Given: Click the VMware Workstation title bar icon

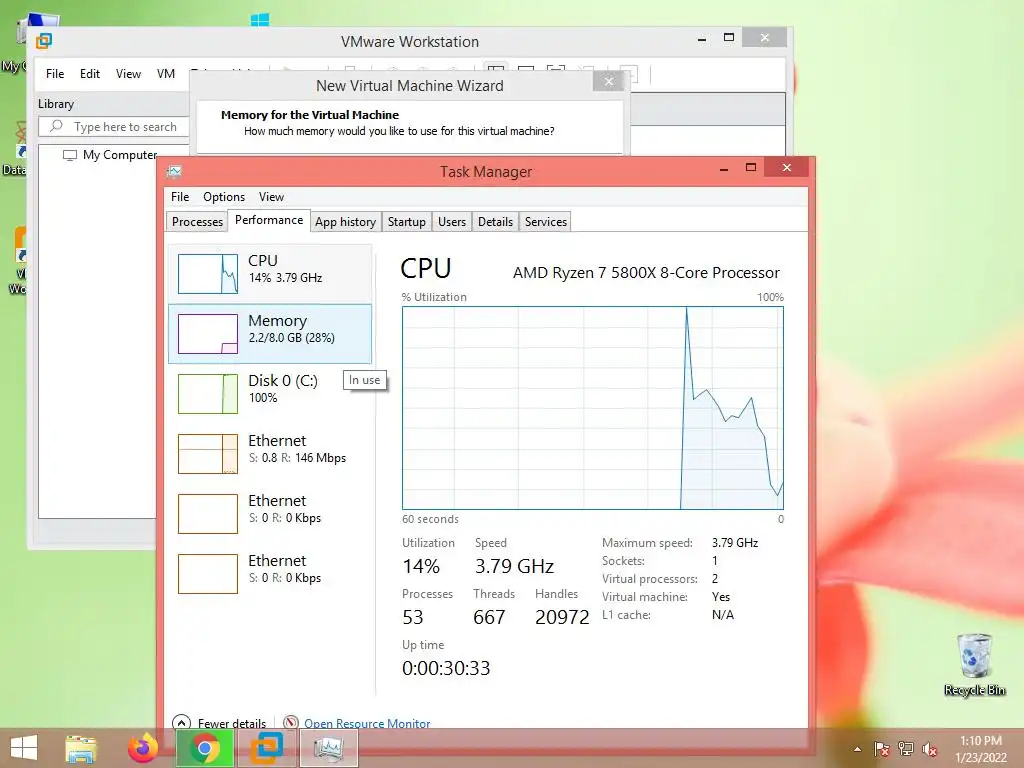Looking at the screenshot, I should 44,41.
